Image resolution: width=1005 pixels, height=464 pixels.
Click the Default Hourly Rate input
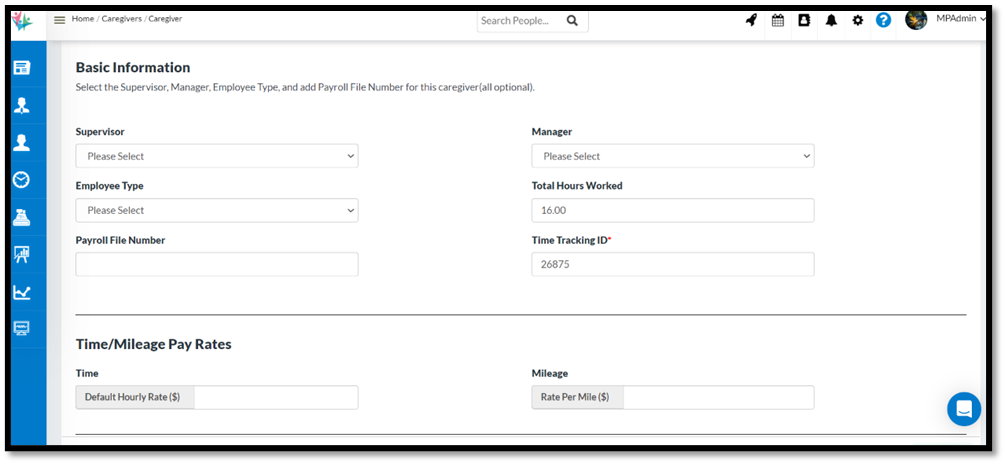click(x=275, y=397)
